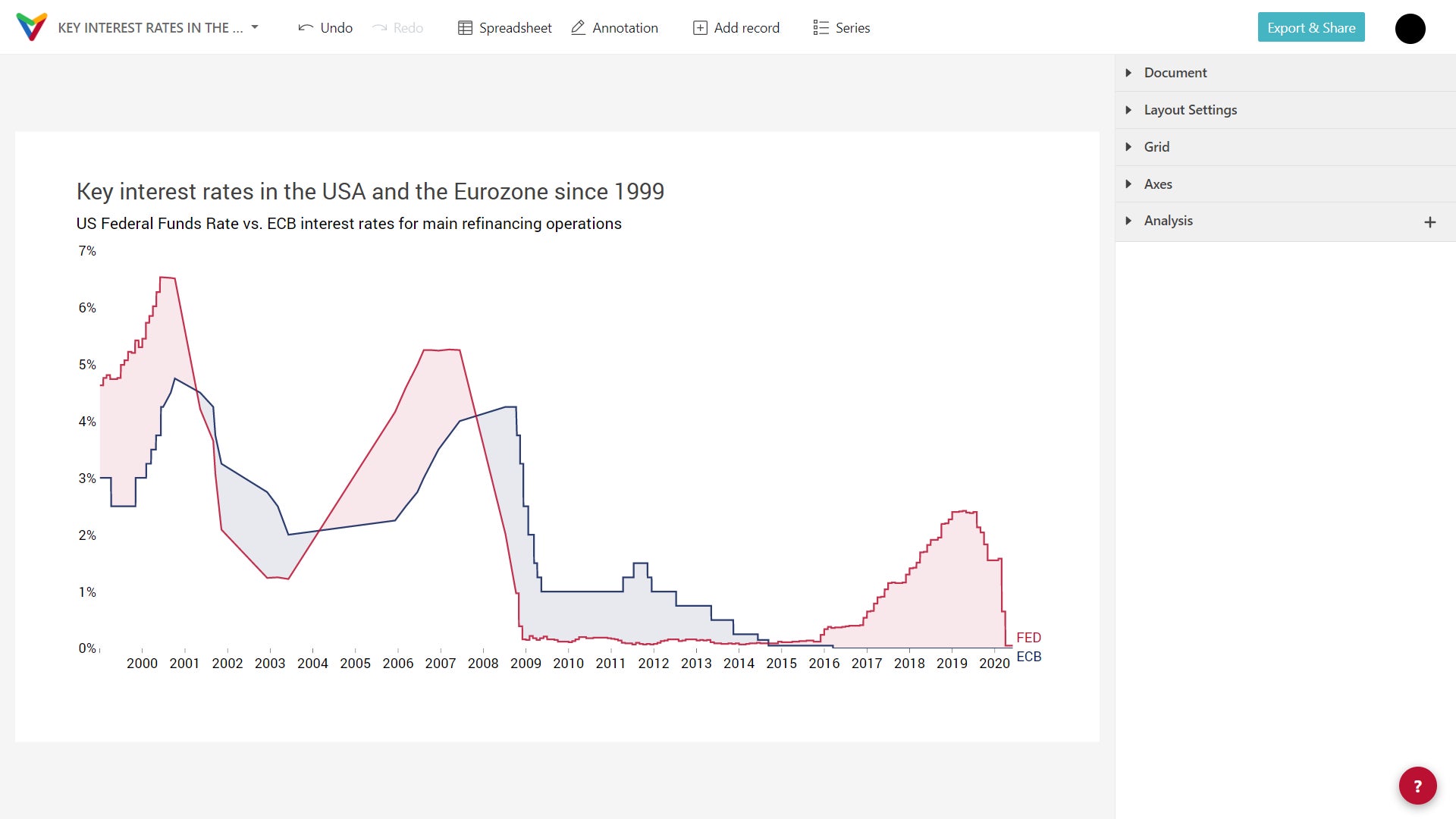The width and height of the screenshot is (1456, 819).
Task: Click the Add record icon
Action: pos(698,27)
